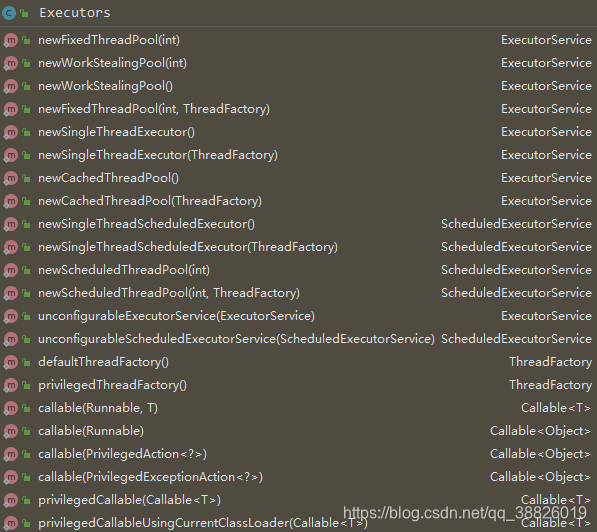
Task: Click method icon for newSingleThreadScheduledExecutor()
Action: pyautogui.click(x=11, y=224)
